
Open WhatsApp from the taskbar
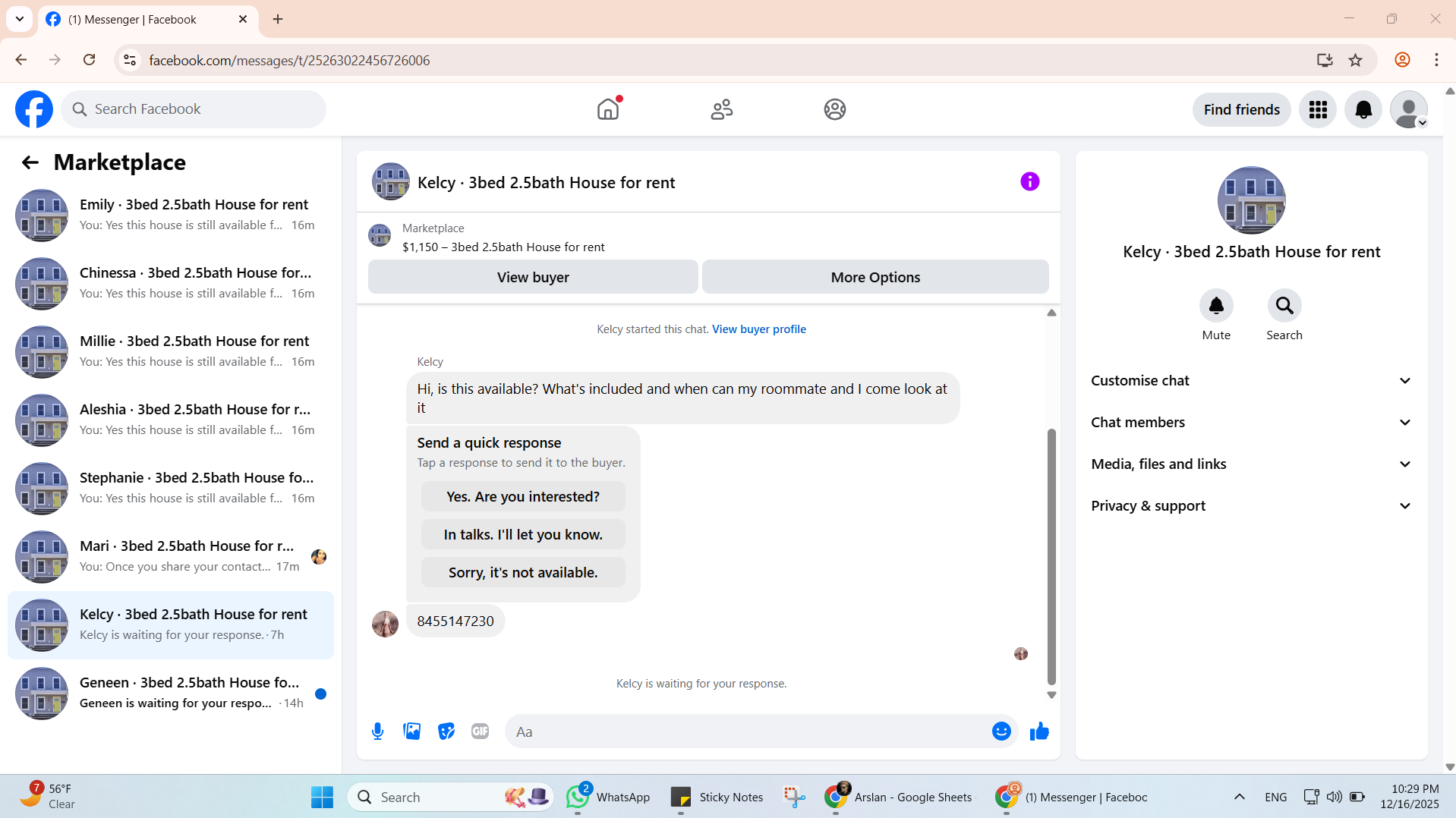pyautogui.click(x=608, y=797)
